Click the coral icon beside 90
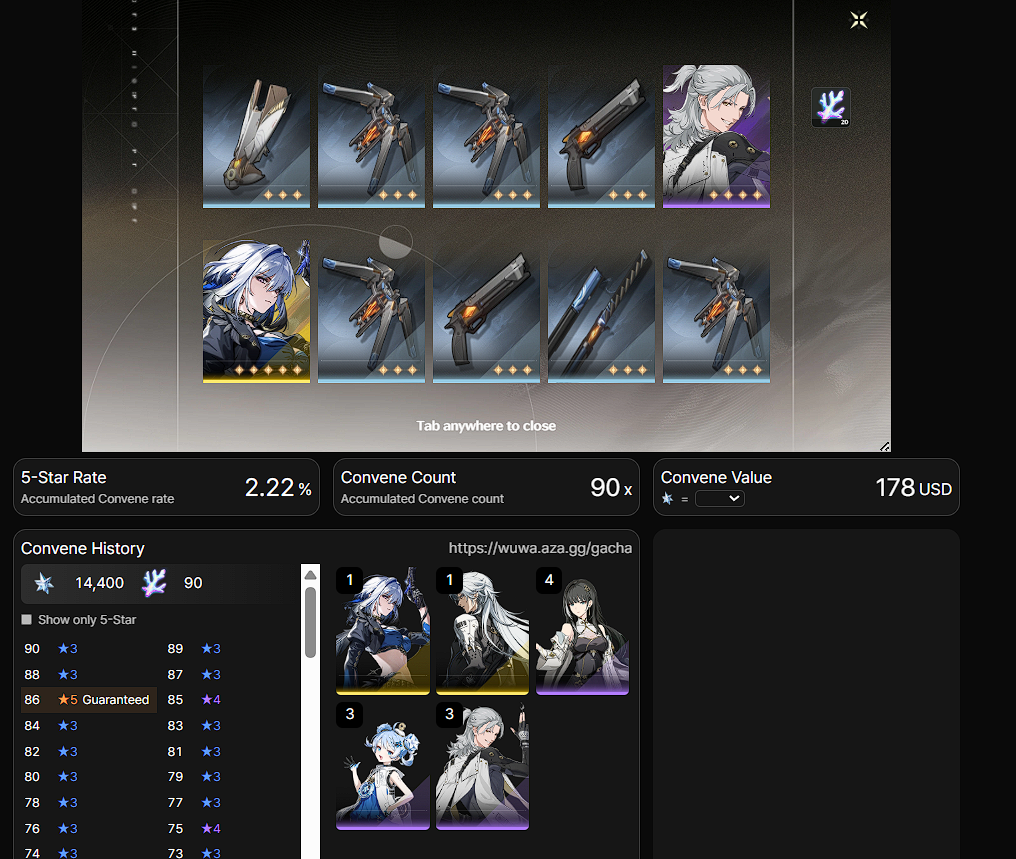Viewport: 1016px width, 859px height. pos(154,583)
